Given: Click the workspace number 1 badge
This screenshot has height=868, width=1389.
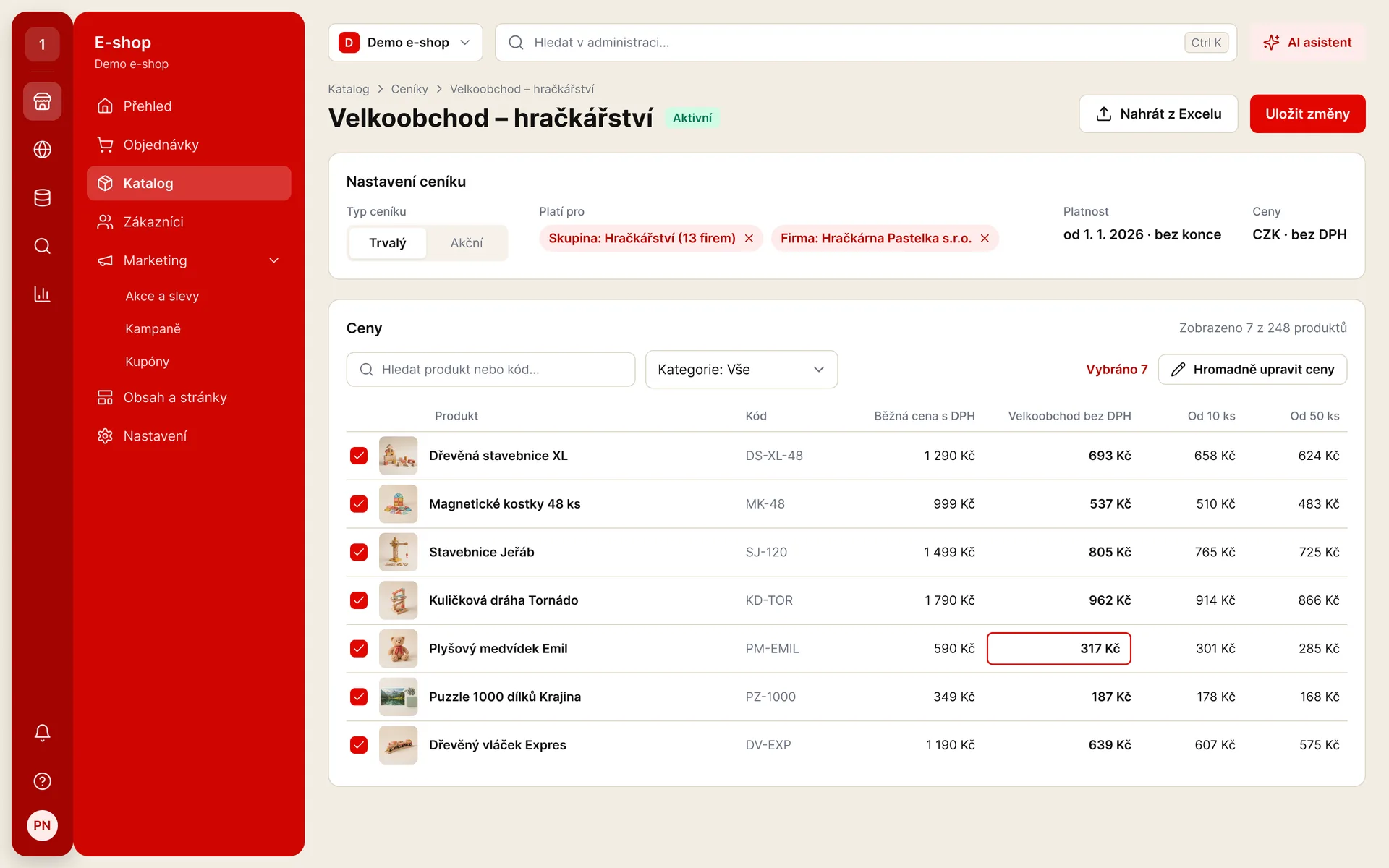Looking at the screenshot, I should click(x=42, y=45).
